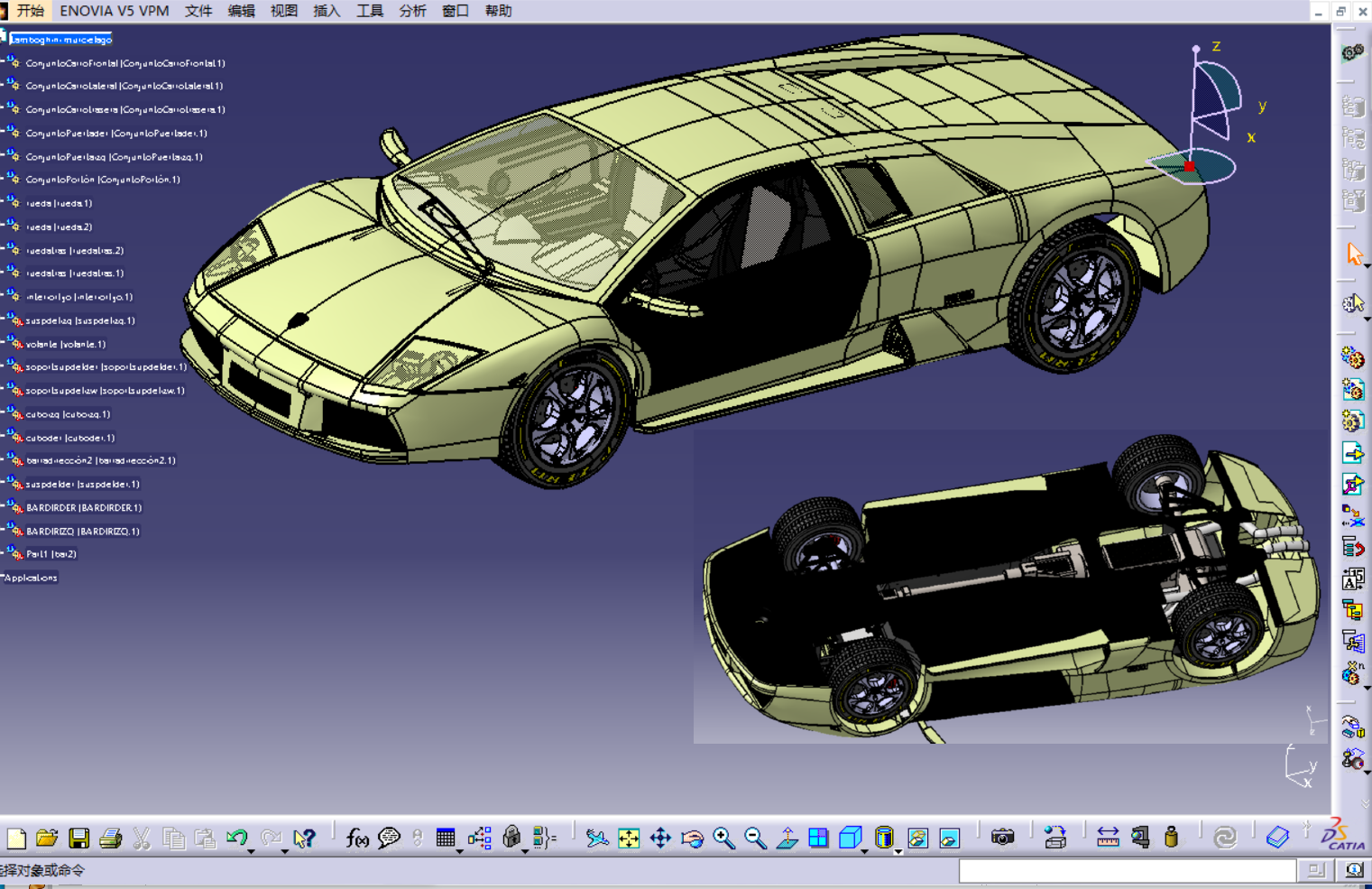Select the Rotate view tool
The image size is (1372, 889).
(x=692, y=838)
